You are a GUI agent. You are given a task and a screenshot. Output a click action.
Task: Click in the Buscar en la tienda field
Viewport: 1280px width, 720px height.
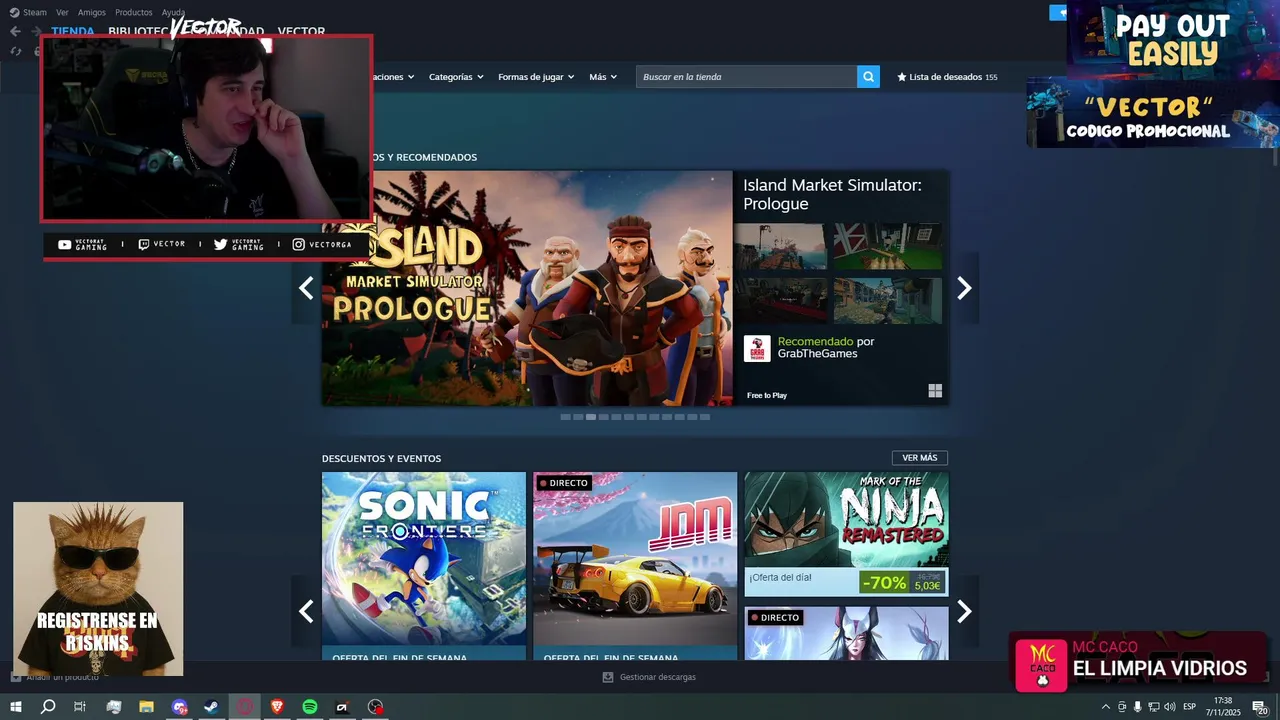point(746,77)
